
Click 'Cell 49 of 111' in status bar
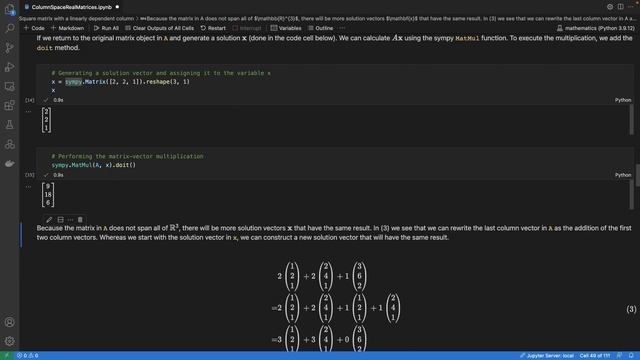coord(595,356)
